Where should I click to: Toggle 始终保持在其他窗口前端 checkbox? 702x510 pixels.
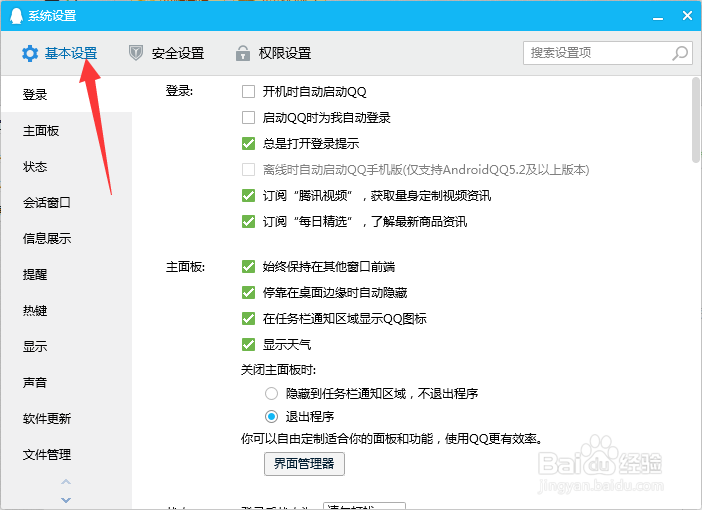[x=248, y=267]
